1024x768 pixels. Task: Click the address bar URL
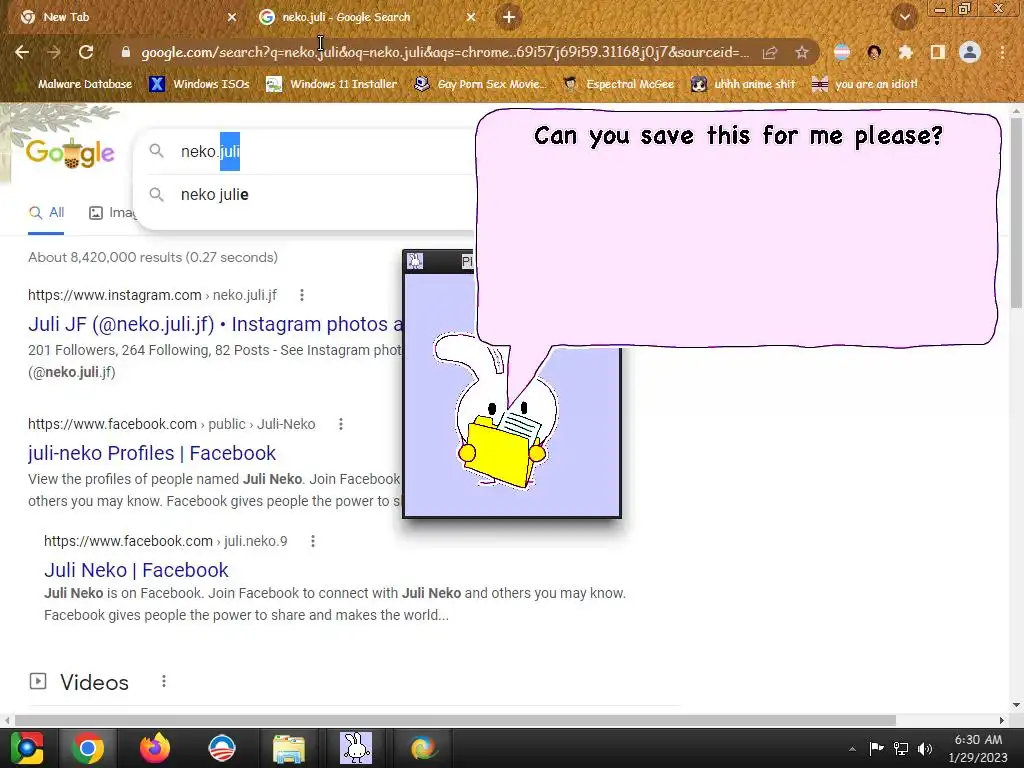coord(444,52)
